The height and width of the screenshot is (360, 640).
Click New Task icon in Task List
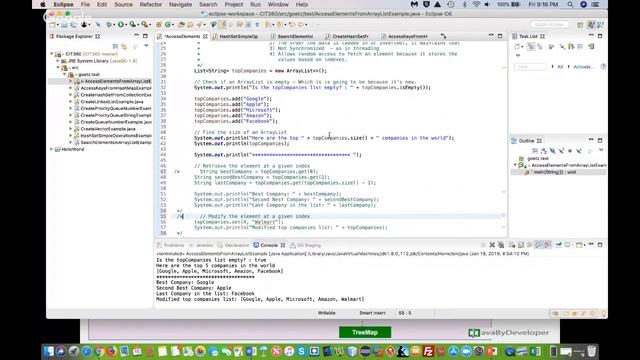(517, 47)
